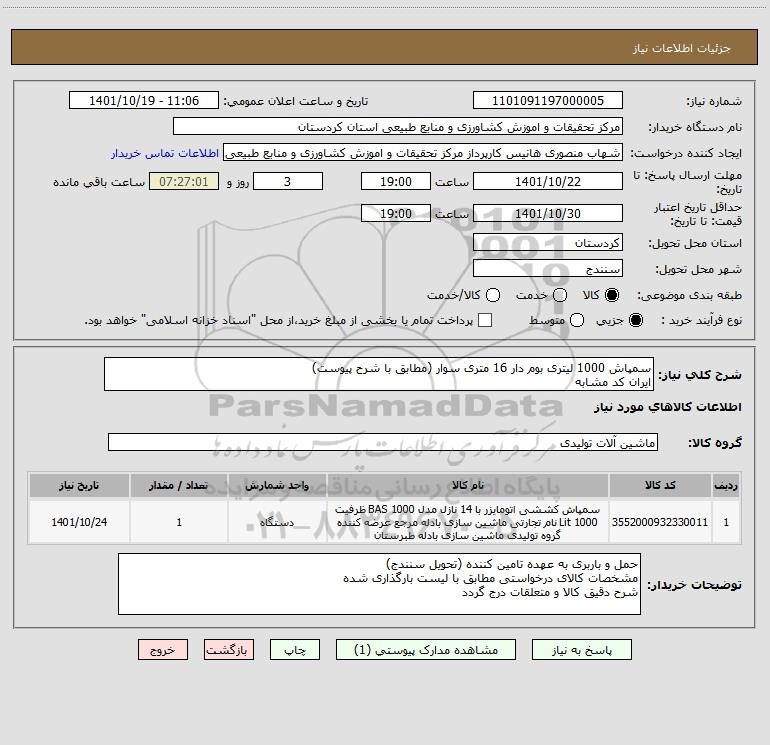770x745 pixels.
Task: Click the announcement date field 1401/10/19 - 11:06
Action: [x=144, y=101]
